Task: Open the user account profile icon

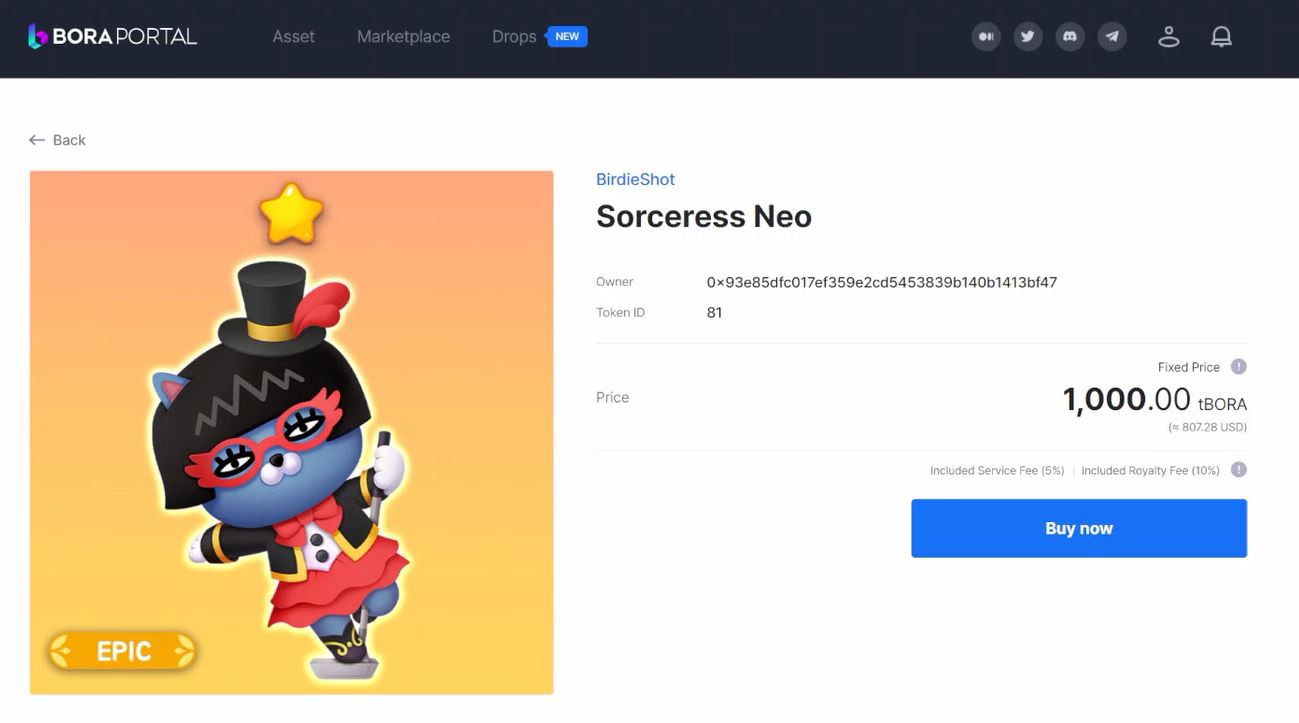Action: 1169,37
